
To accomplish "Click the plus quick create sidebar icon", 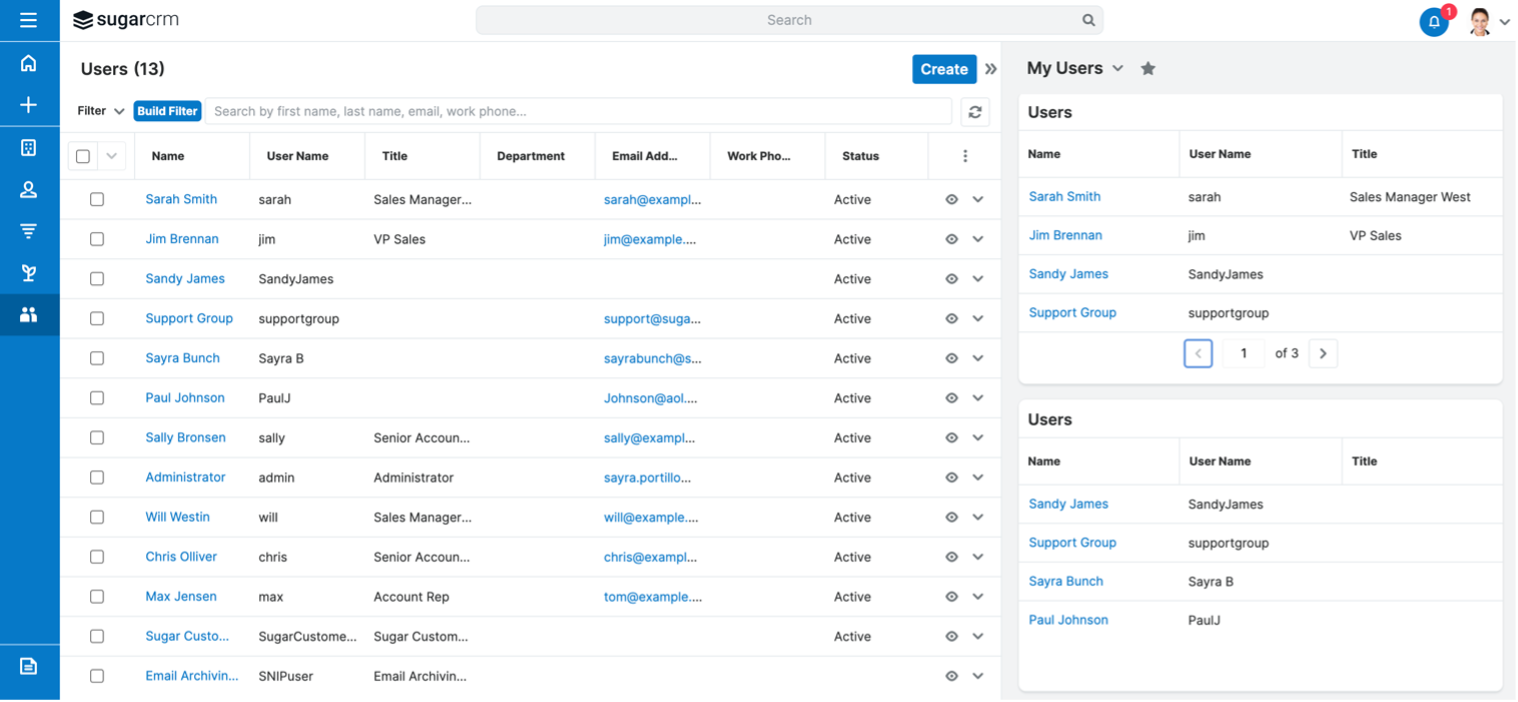I will coord(28,105).
